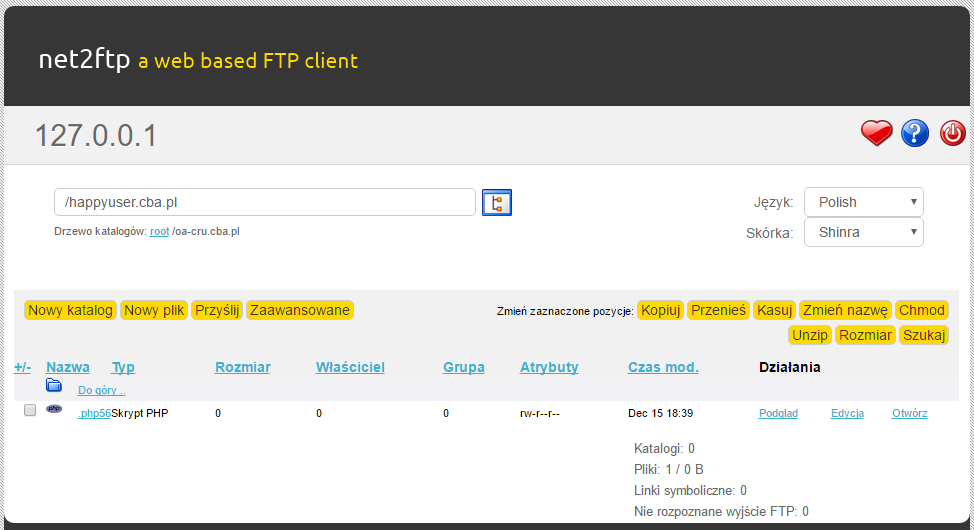This screenshot has width=974, height=530.
Task: Click the Nowy plik button
Action: [x=154, y=310]
